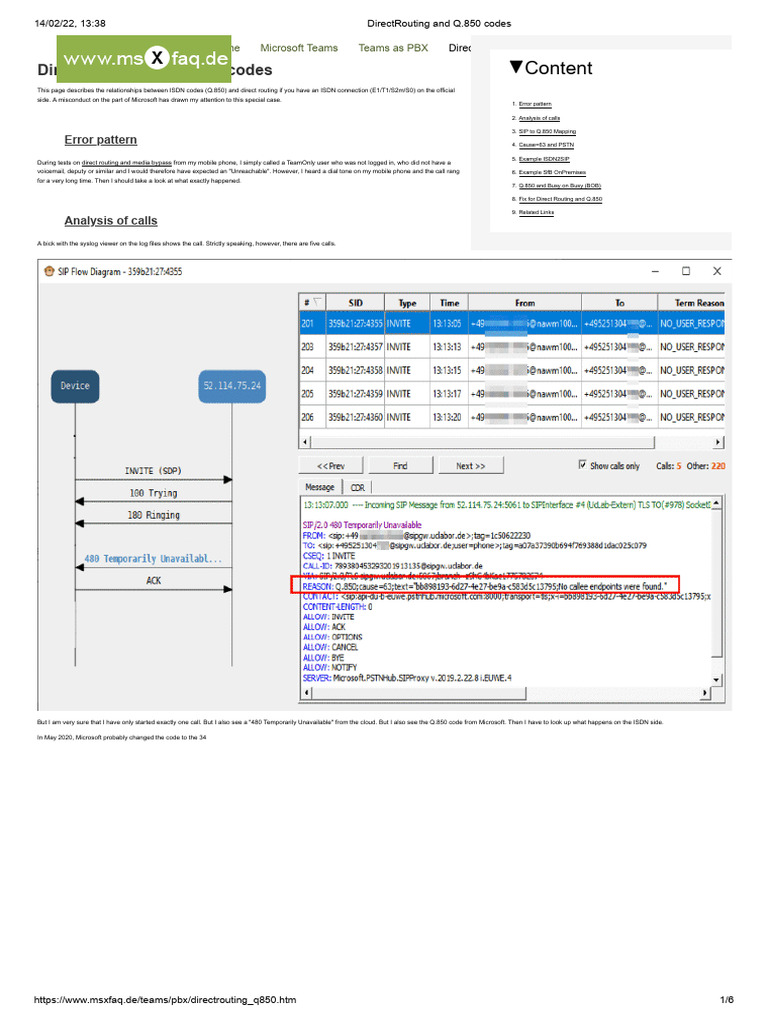Open Teams as PBX navigation link
The width and height of the screenshot is (768, 1024).
pyautogui.click(x=393, y=48)
